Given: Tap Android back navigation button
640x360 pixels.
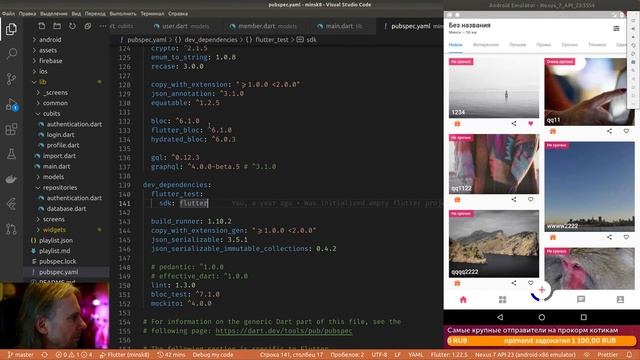Looking at the screenshot, I should point(500,317).
